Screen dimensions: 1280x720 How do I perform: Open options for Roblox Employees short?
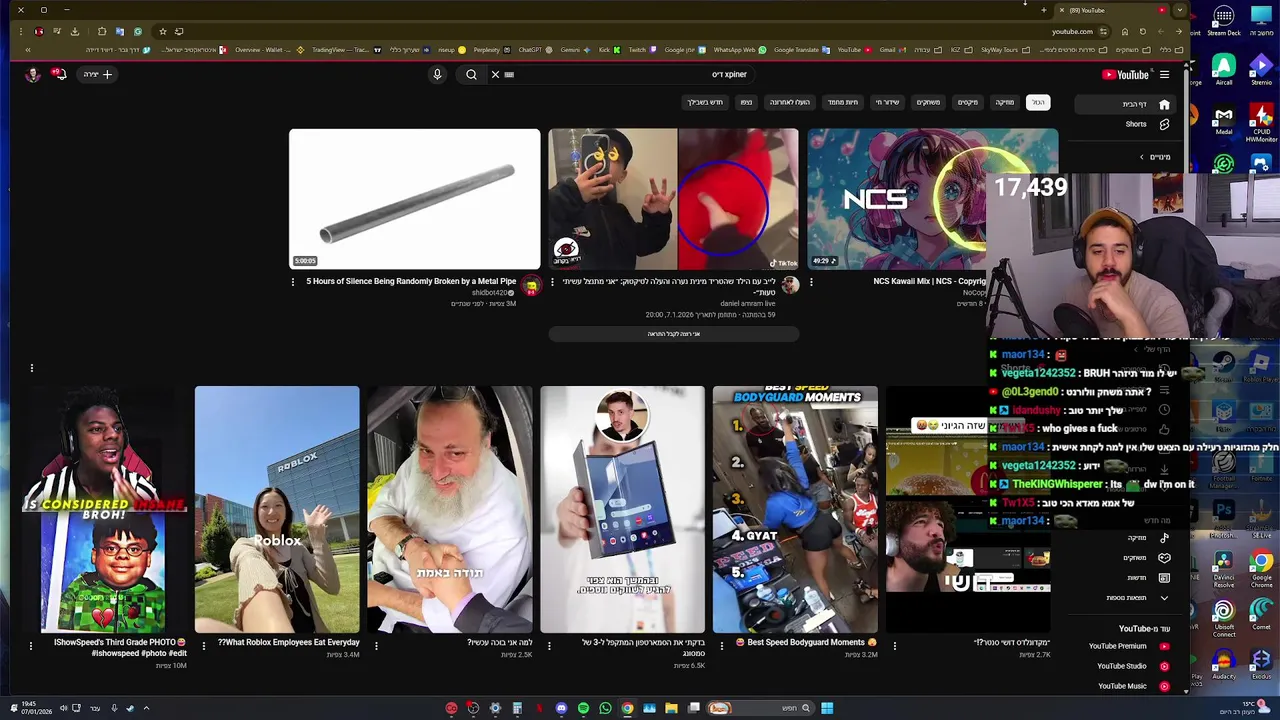tap(203, 646)
